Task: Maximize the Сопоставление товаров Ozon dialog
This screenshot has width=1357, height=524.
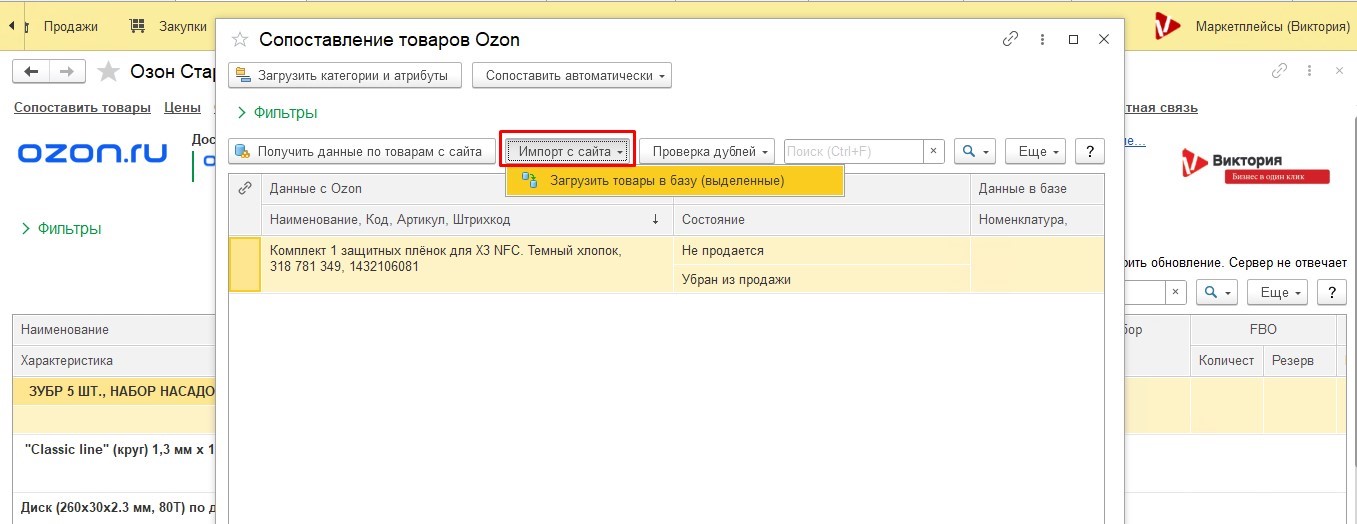Action: point(1073,40)
